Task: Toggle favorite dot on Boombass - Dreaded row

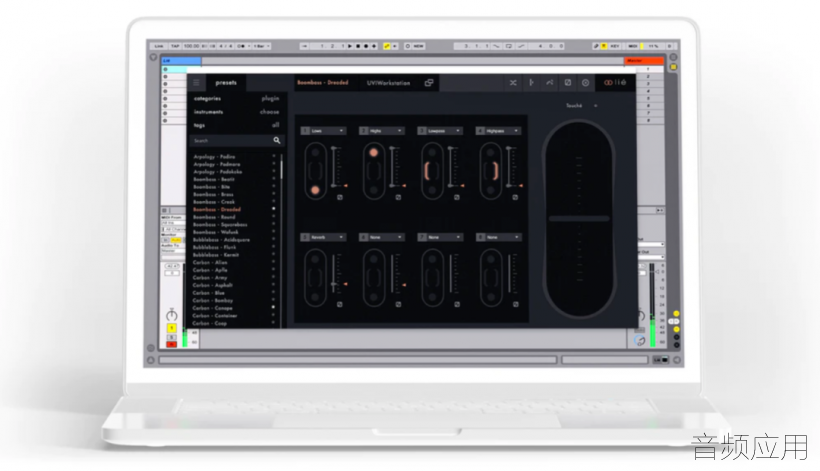Action: pos(273,209)
